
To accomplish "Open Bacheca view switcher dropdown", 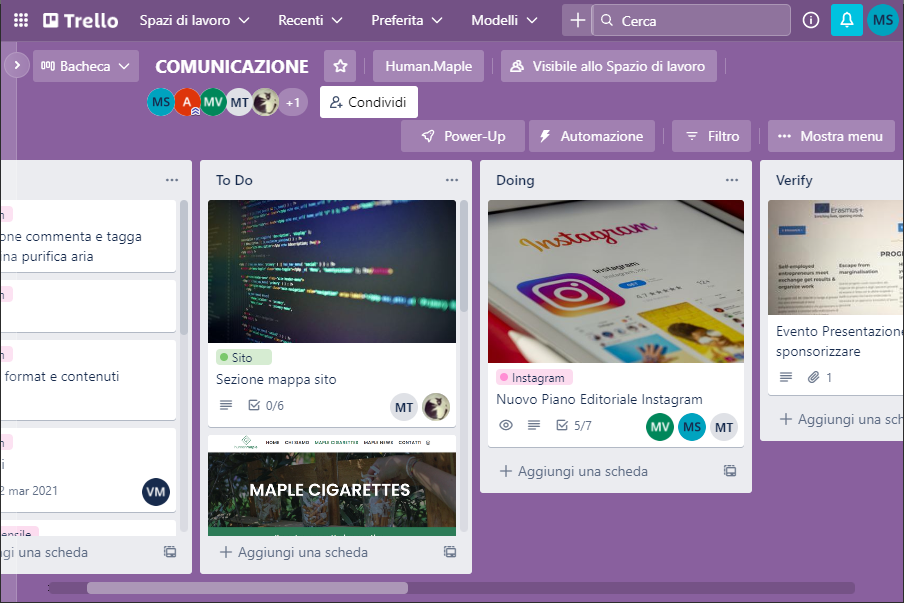I will pyautogui.click(x=85, y=66).
